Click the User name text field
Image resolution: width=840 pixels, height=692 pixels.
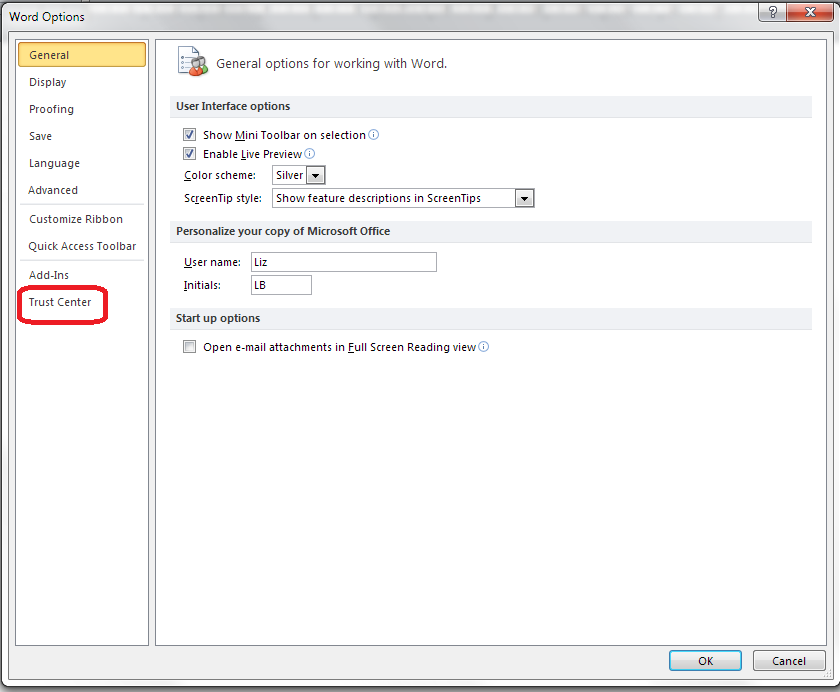coord(343,262)
